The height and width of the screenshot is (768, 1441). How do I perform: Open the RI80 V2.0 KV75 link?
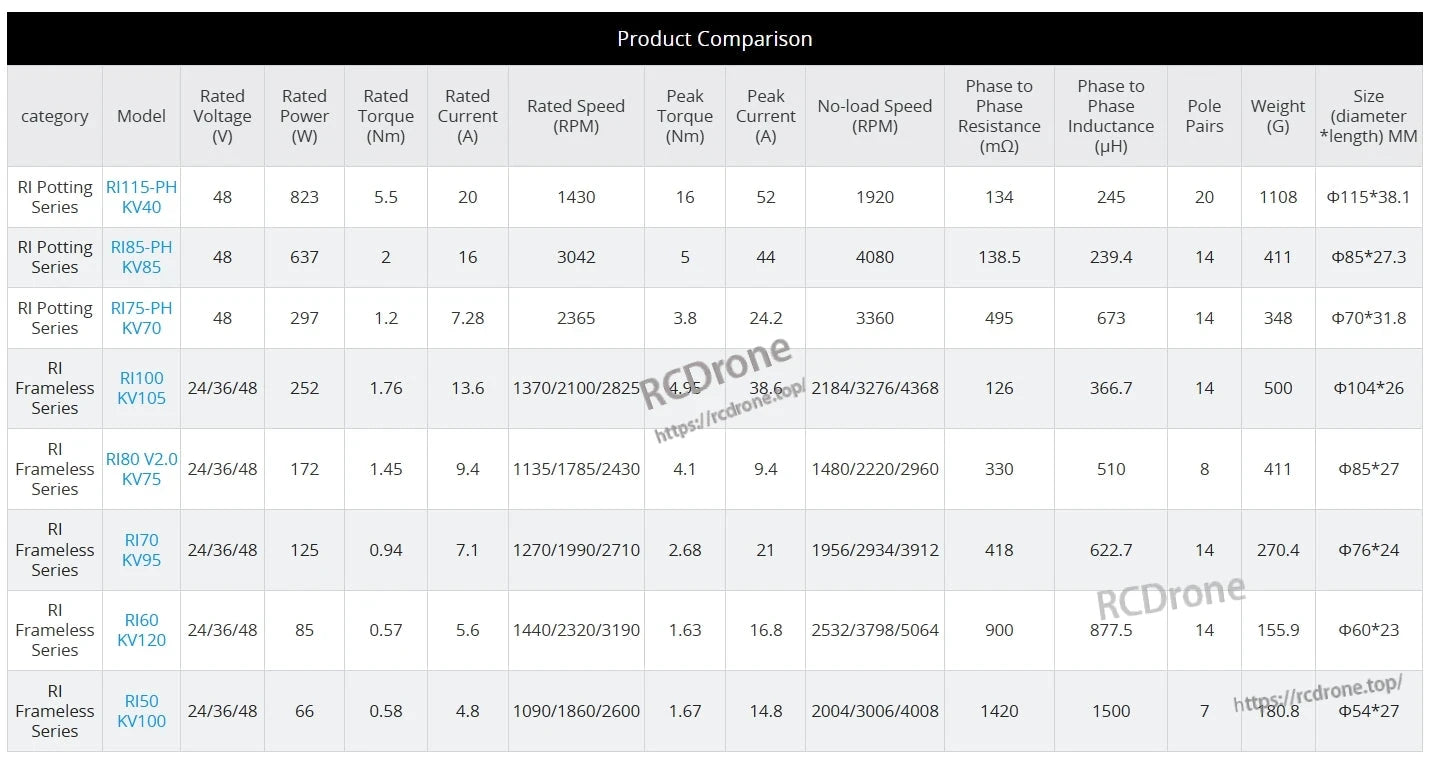pyautogui.click(x=141, y=469)
